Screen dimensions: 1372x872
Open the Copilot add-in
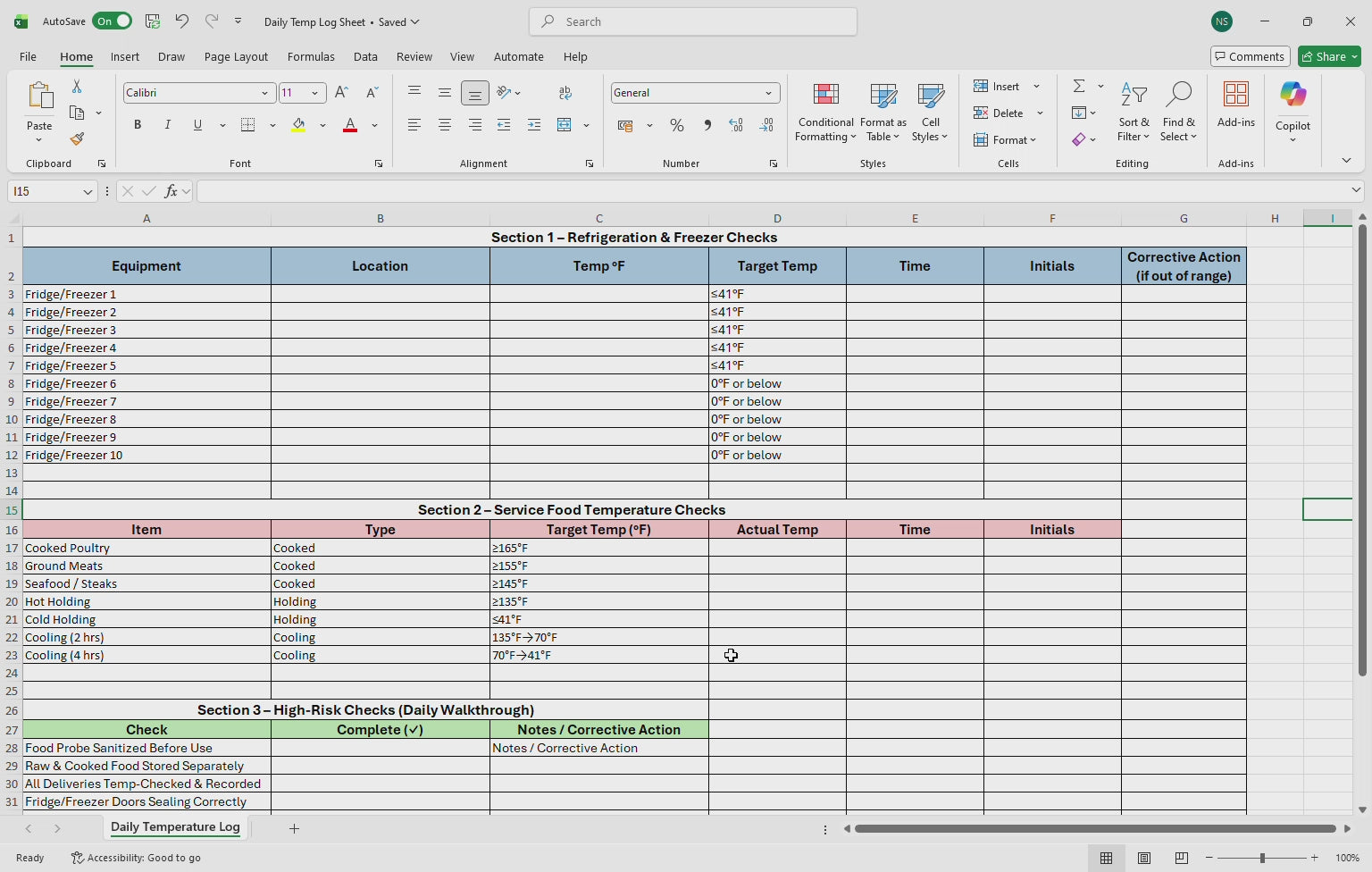coord(1293,113)
